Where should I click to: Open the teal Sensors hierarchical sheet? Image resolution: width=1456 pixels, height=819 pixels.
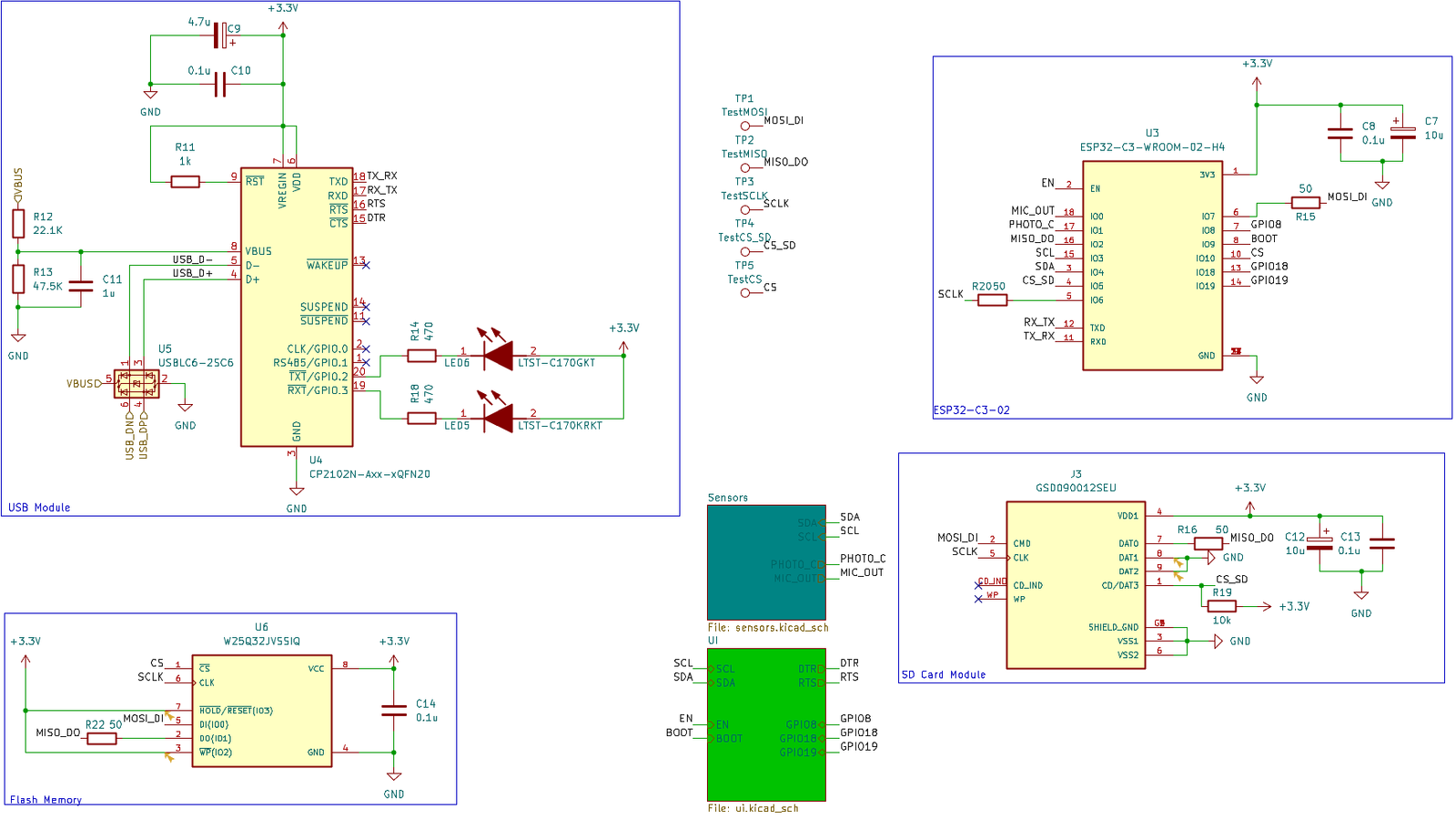point(767,562)
